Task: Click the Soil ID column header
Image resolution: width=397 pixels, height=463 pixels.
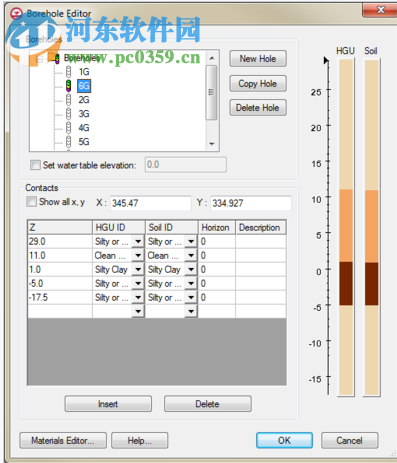Action: (172, 227)
